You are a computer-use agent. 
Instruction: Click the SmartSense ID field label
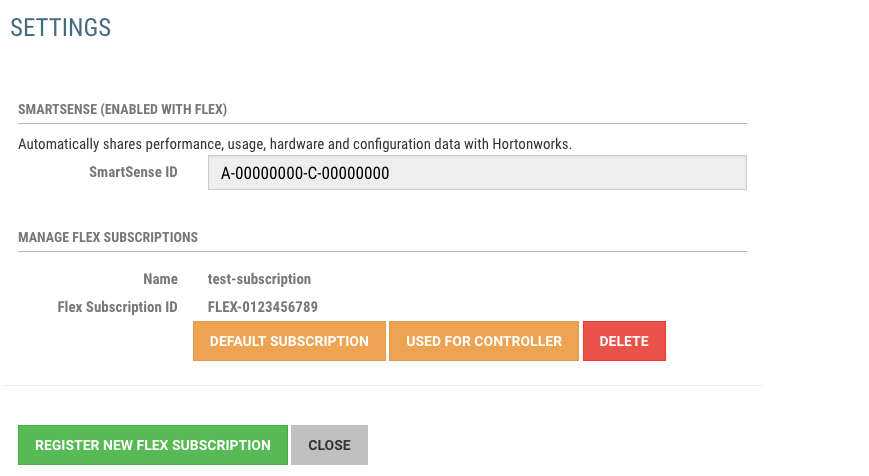(x=133, y=172)
